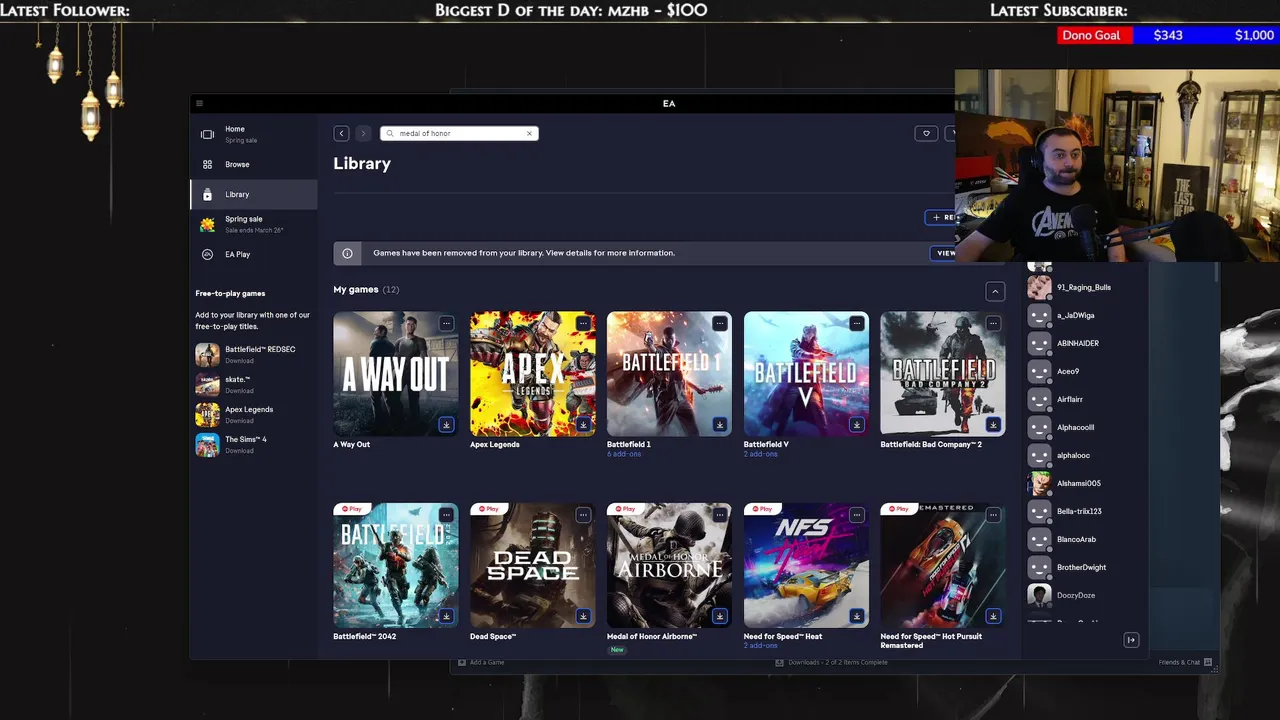The image size is (1280, 720).
Task: Open The Sims 4 free-to-play entry
Action: pyautogui.click(x=254, y=444)
